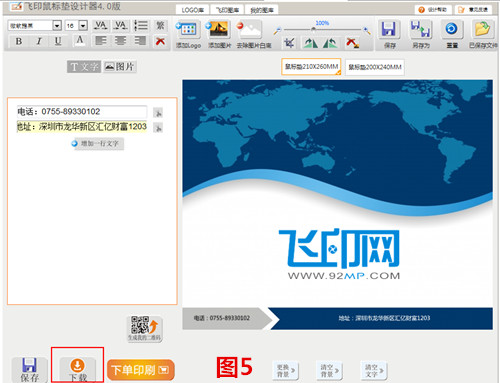
Task: Flip image horizontally with first mirror icon
Action: tap(311, 43)
